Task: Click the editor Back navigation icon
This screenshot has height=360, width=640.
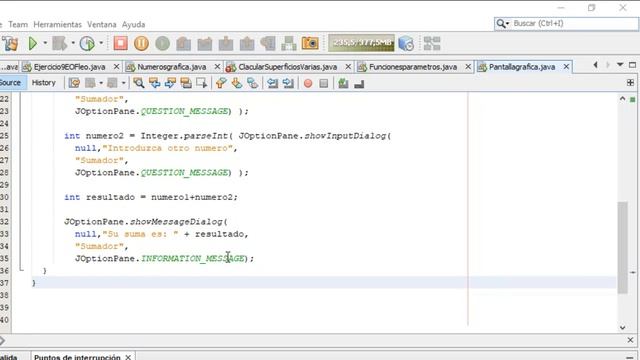Action: 90,83
